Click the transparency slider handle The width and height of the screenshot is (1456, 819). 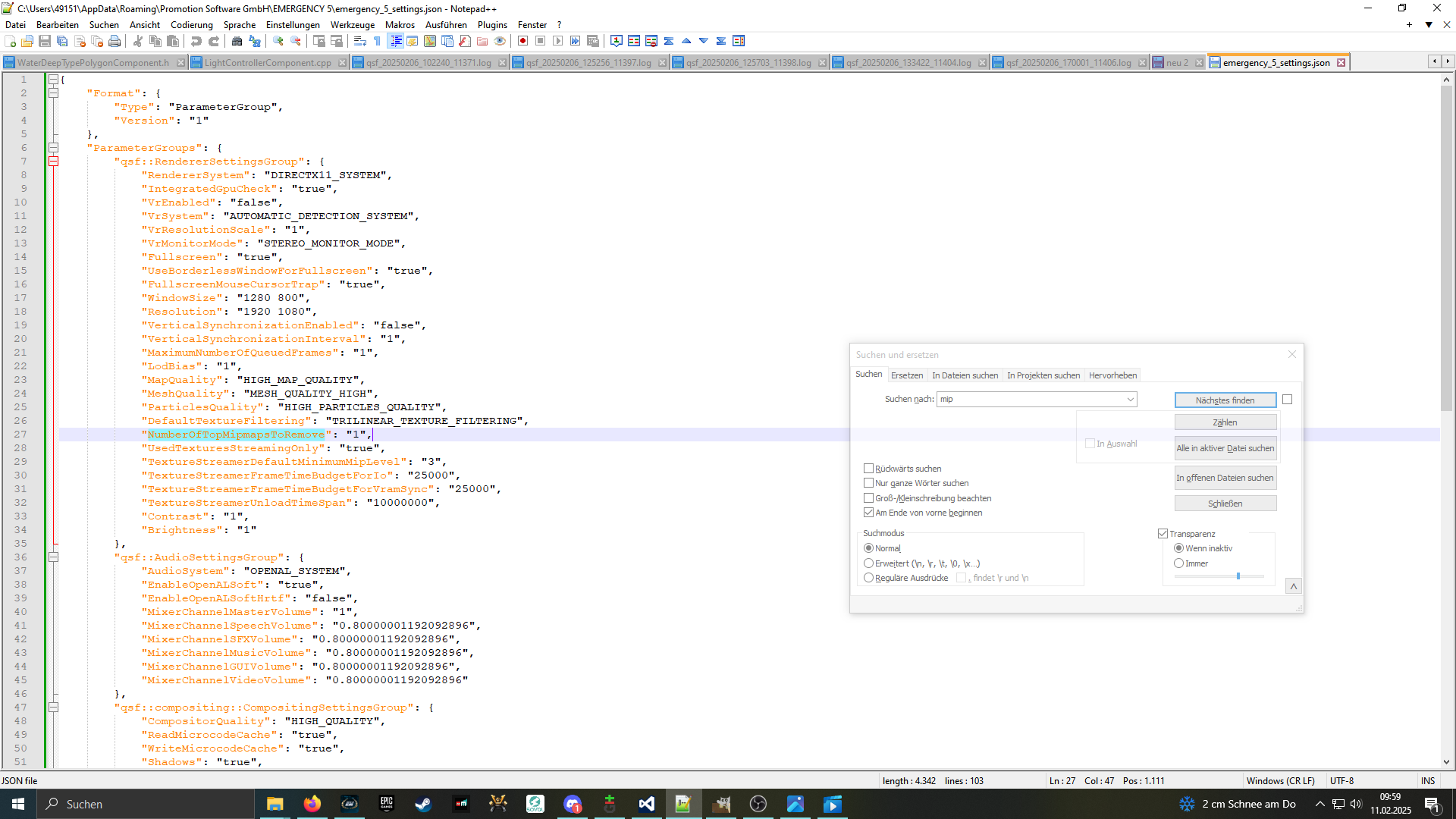(x=1238, y=576)
